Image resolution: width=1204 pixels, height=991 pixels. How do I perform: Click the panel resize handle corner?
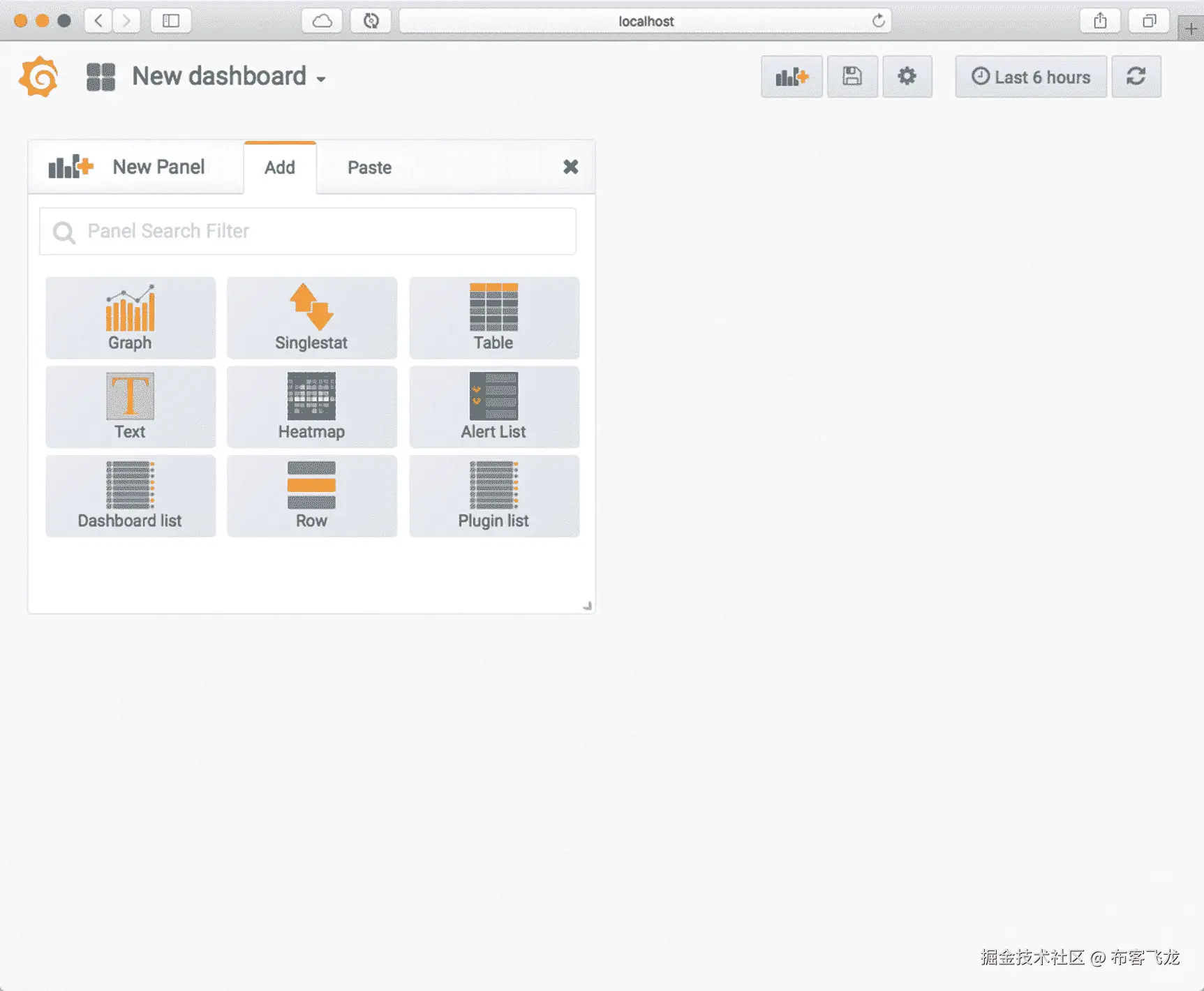[x=587, y=606]
